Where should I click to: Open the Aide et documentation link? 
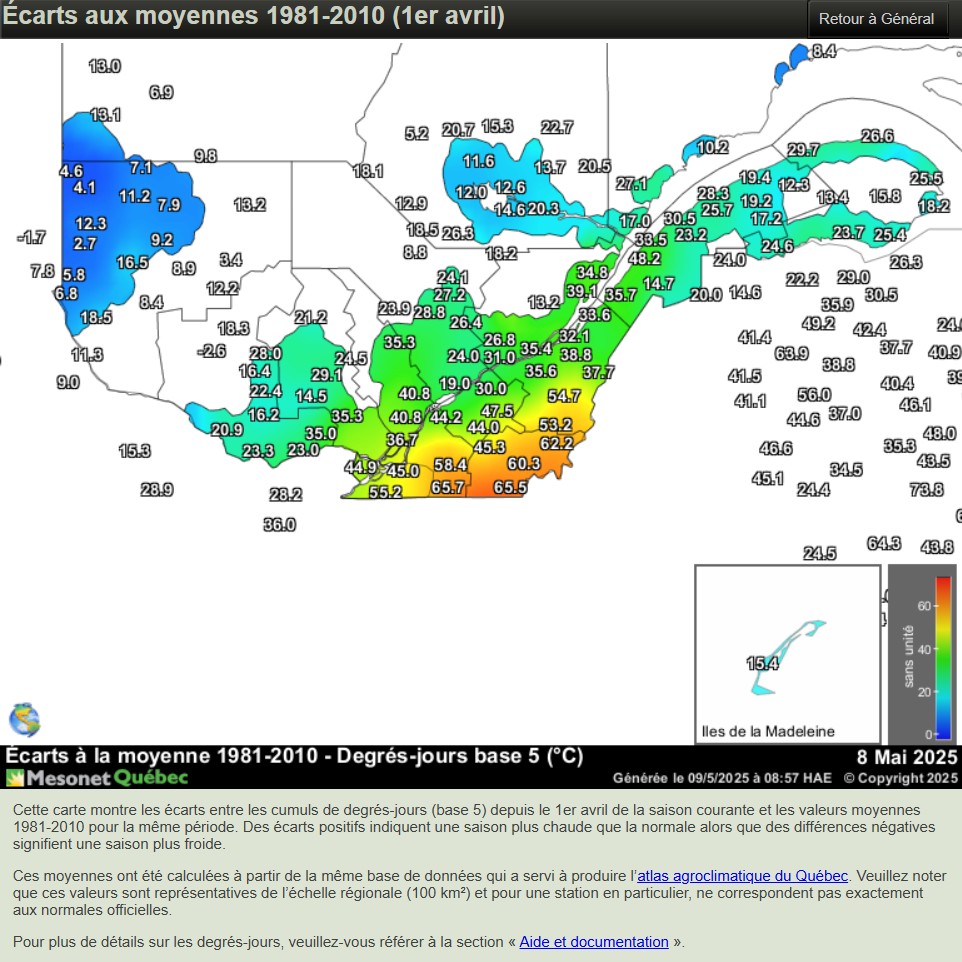[x=594, y=941]
